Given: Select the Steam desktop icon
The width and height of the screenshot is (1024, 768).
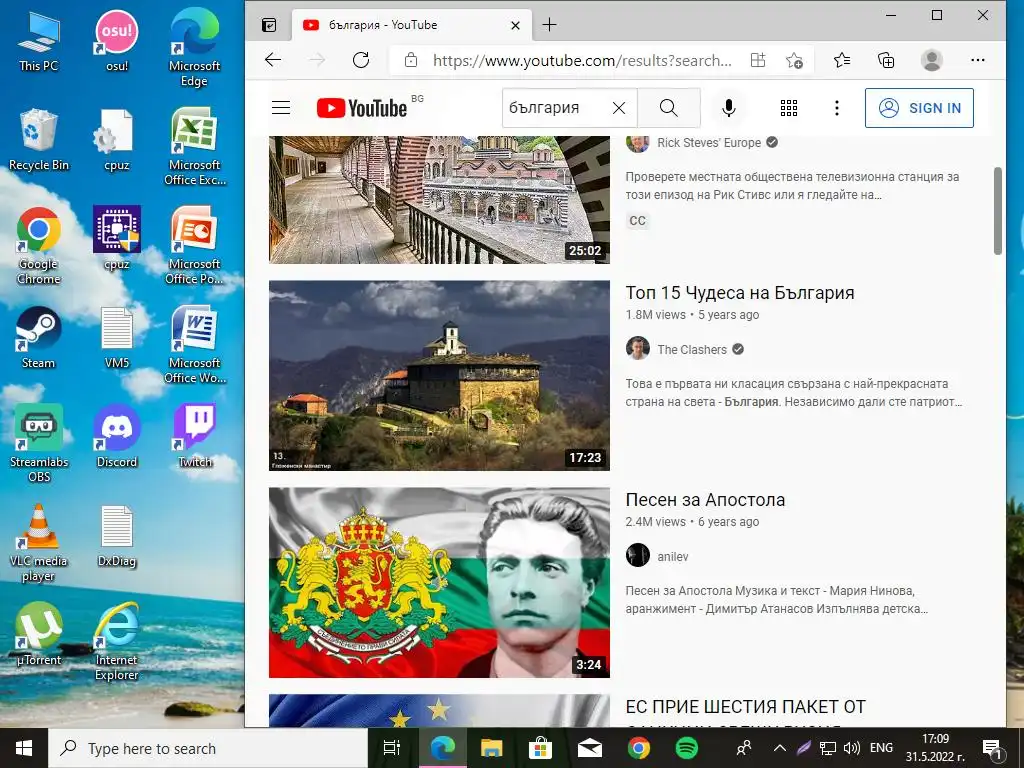Looking at the screenshot, I should click(x=39, y=338).
